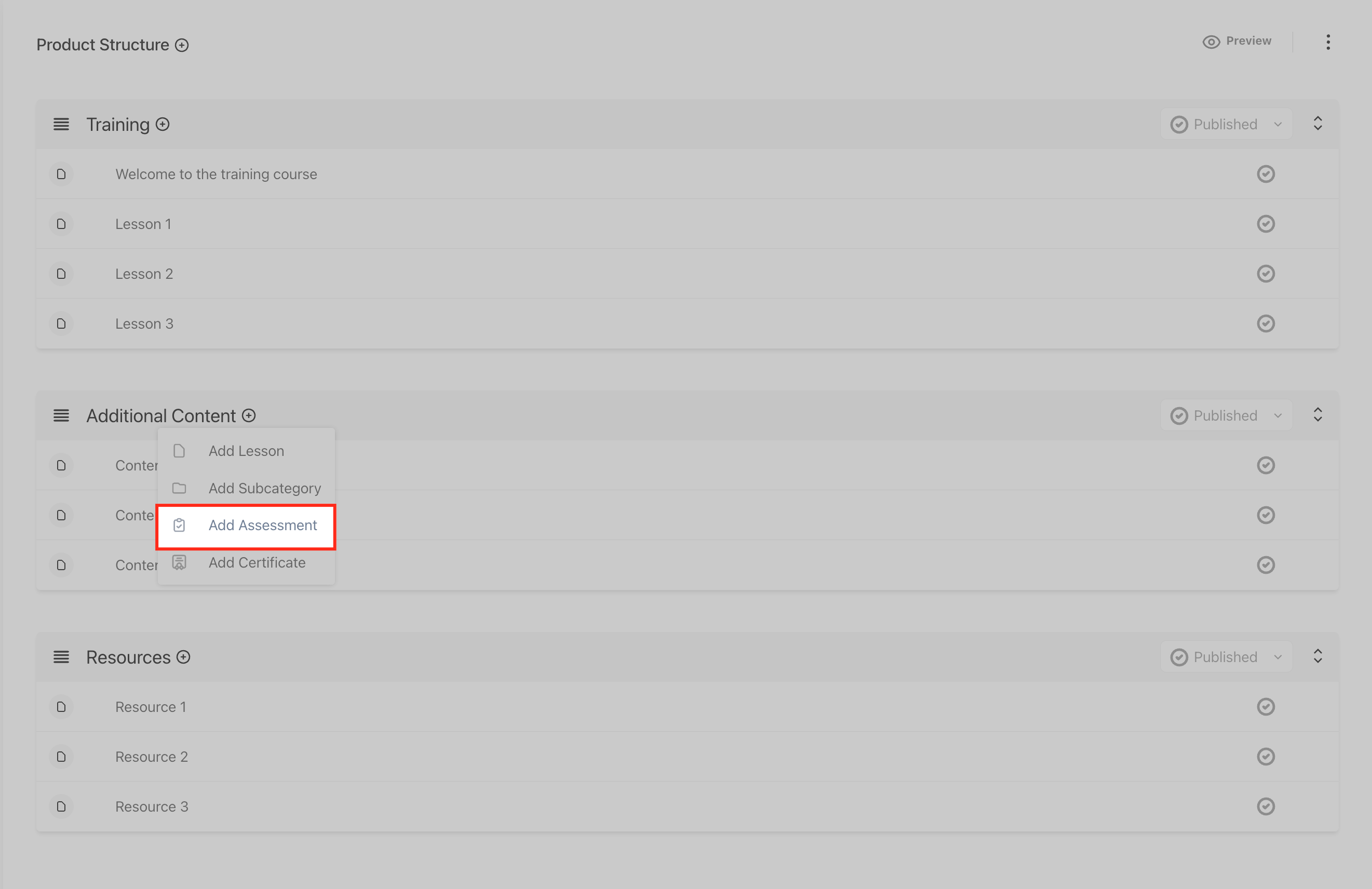This screenshot has width=1372, height=889.
Task: Collapse the Additional Content category
Action: pos(1317,415)
